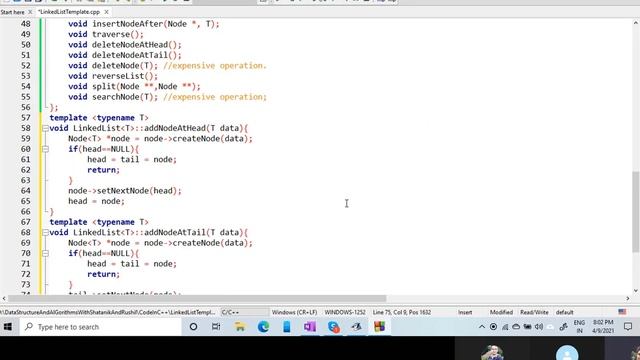
Task: Collapse the if block fold at line 70
Action: tap(45, 253)
